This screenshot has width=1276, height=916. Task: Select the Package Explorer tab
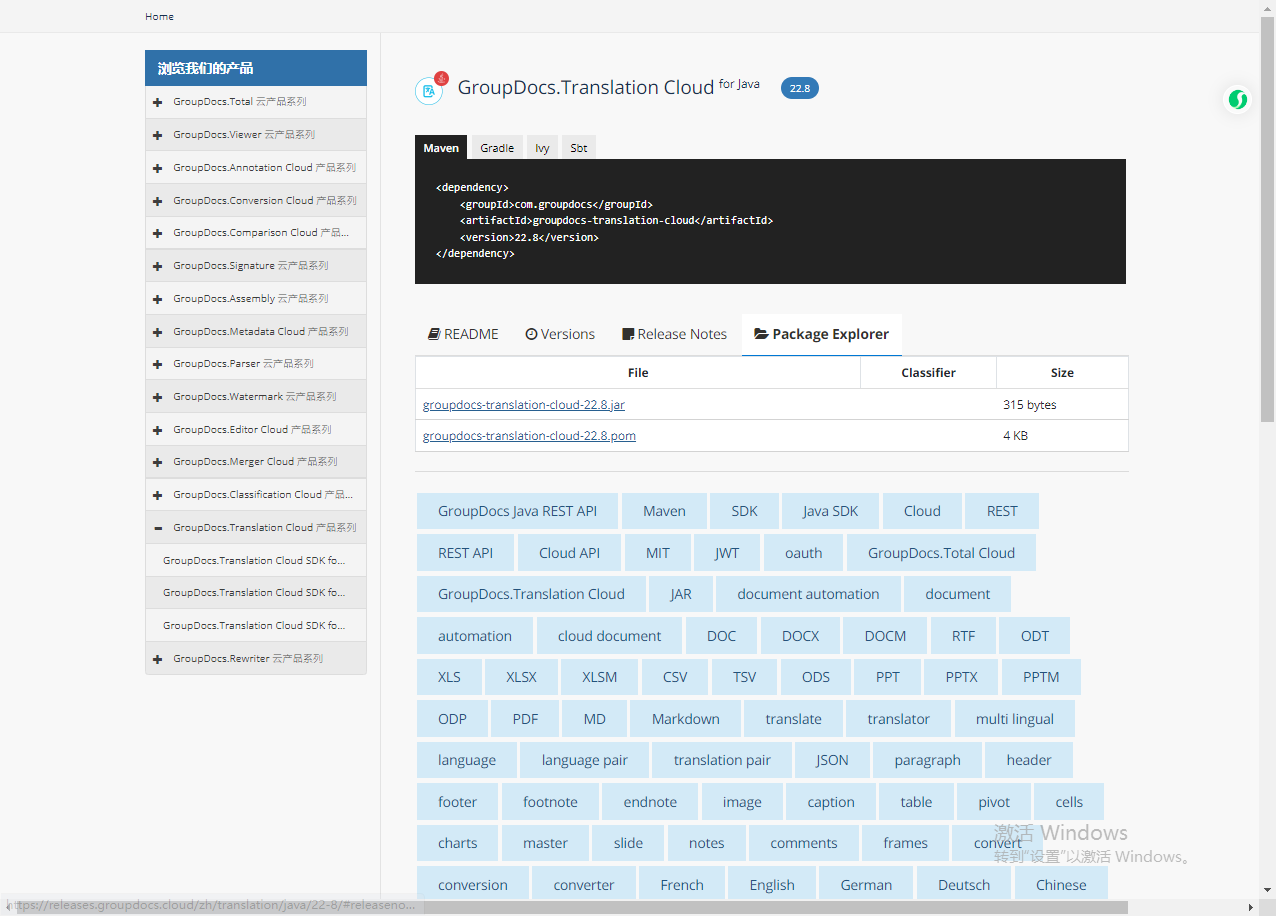click(822, 334)
